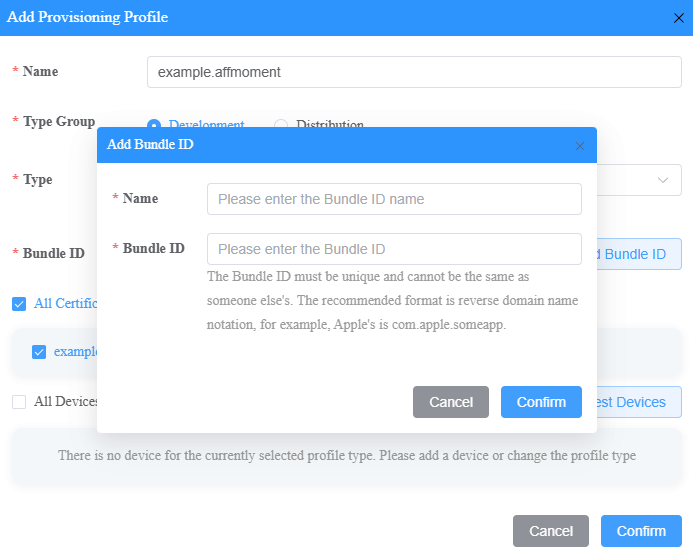Click the Bundle ID identifier input field
The image size is (693, 559).
tap(394, 249)
